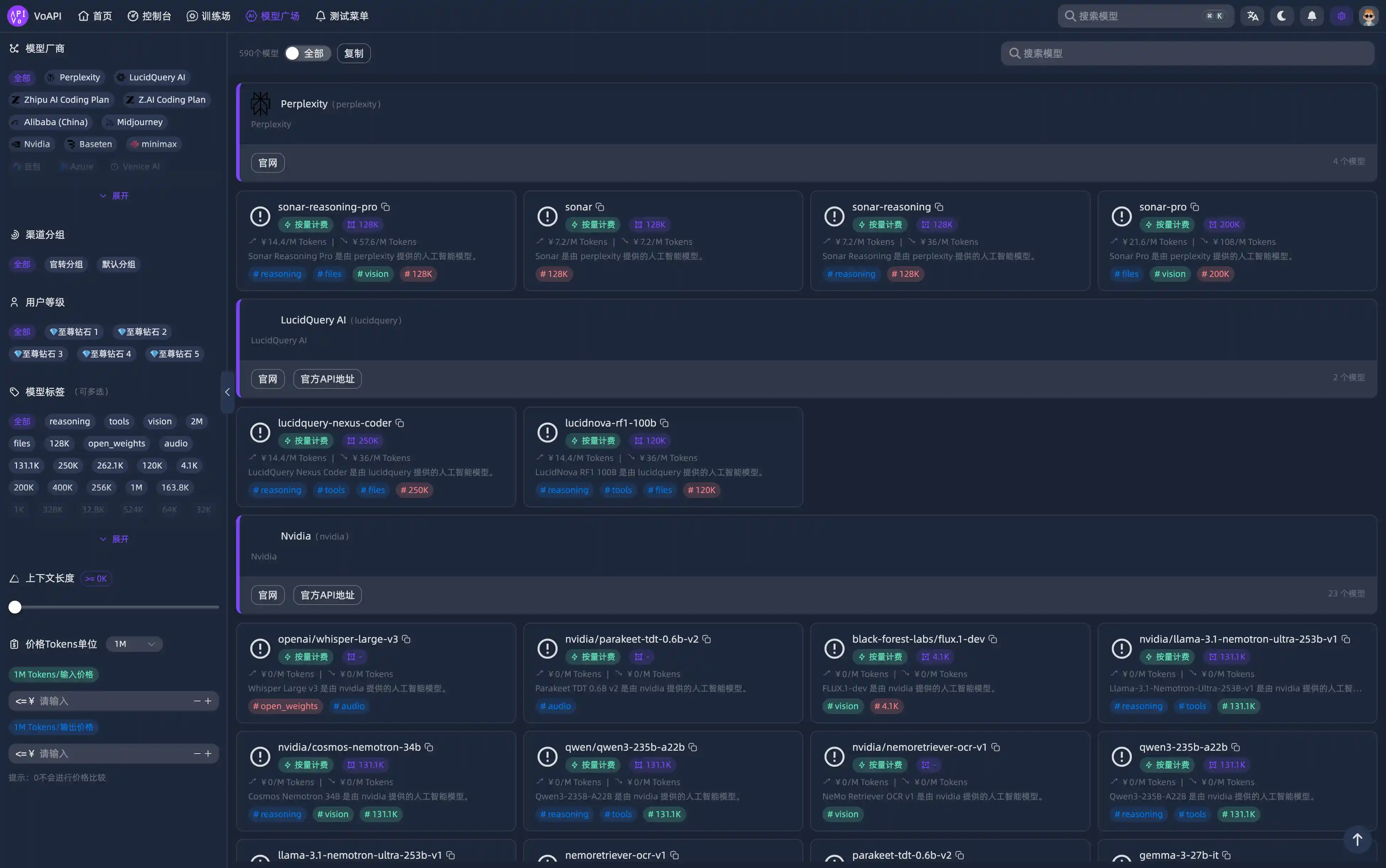Toggle dark mode moon icon
The image size is (1386, 868).
(x=1281, y=16)
